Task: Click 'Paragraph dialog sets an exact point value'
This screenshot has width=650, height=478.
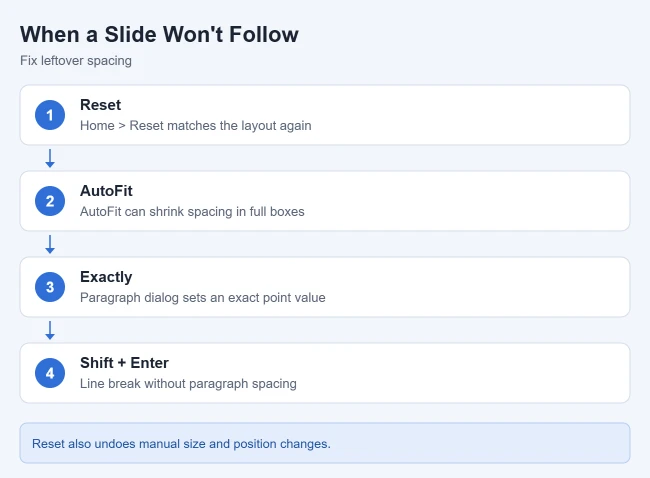Action: [x=203, y=298]
